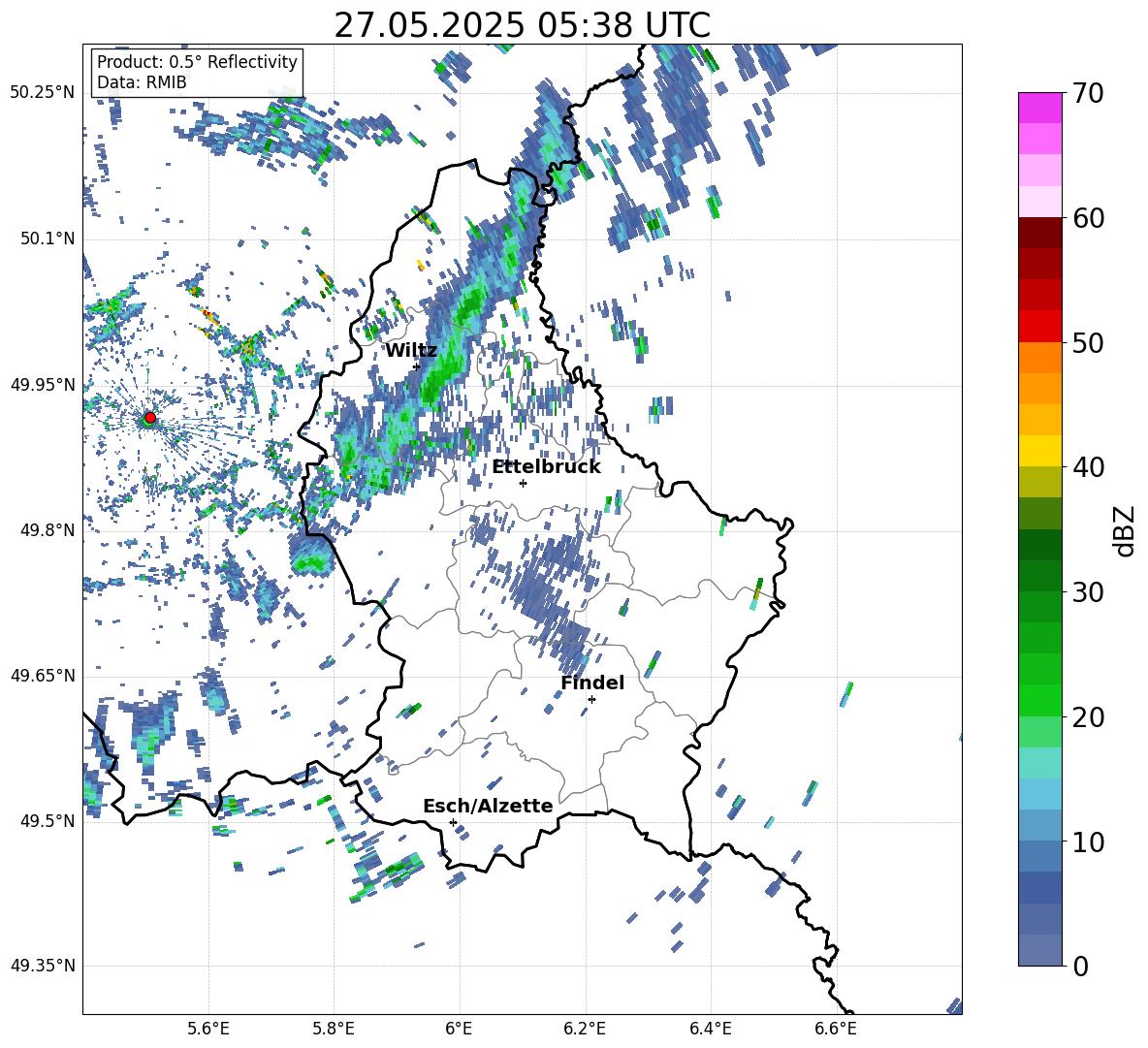Click the 50.25°N latitude label
This screenshot has width=1148, height=1048.
pyautogui.click(x=43, y=93)
